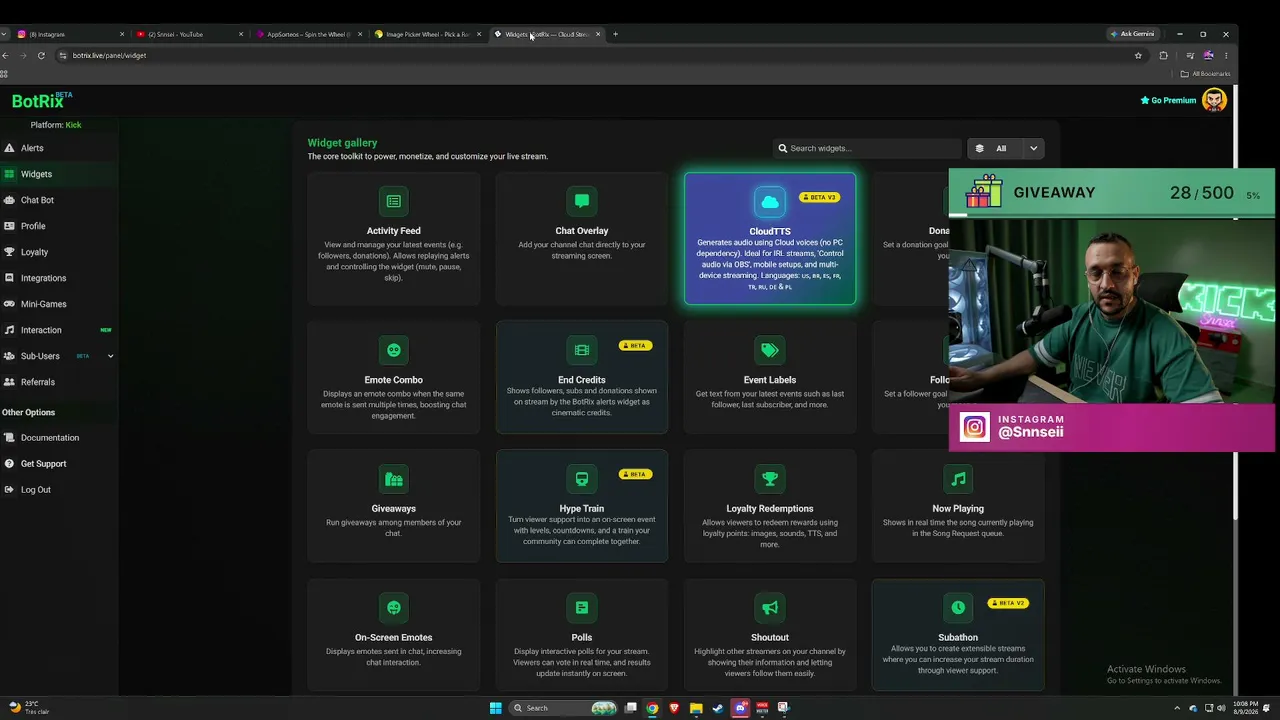The width and height of the screenshot is (1280, 720).
Task: Open the taskbar clock showing 10:08 PM
Action: click(1247, 708)
